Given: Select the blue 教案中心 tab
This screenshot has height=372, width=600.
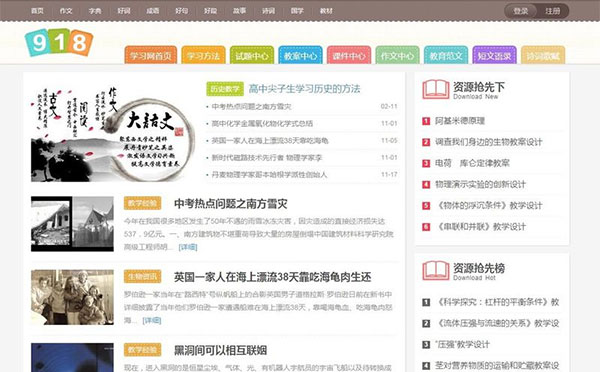Looking at the screenshot, I should coord(300,55).
